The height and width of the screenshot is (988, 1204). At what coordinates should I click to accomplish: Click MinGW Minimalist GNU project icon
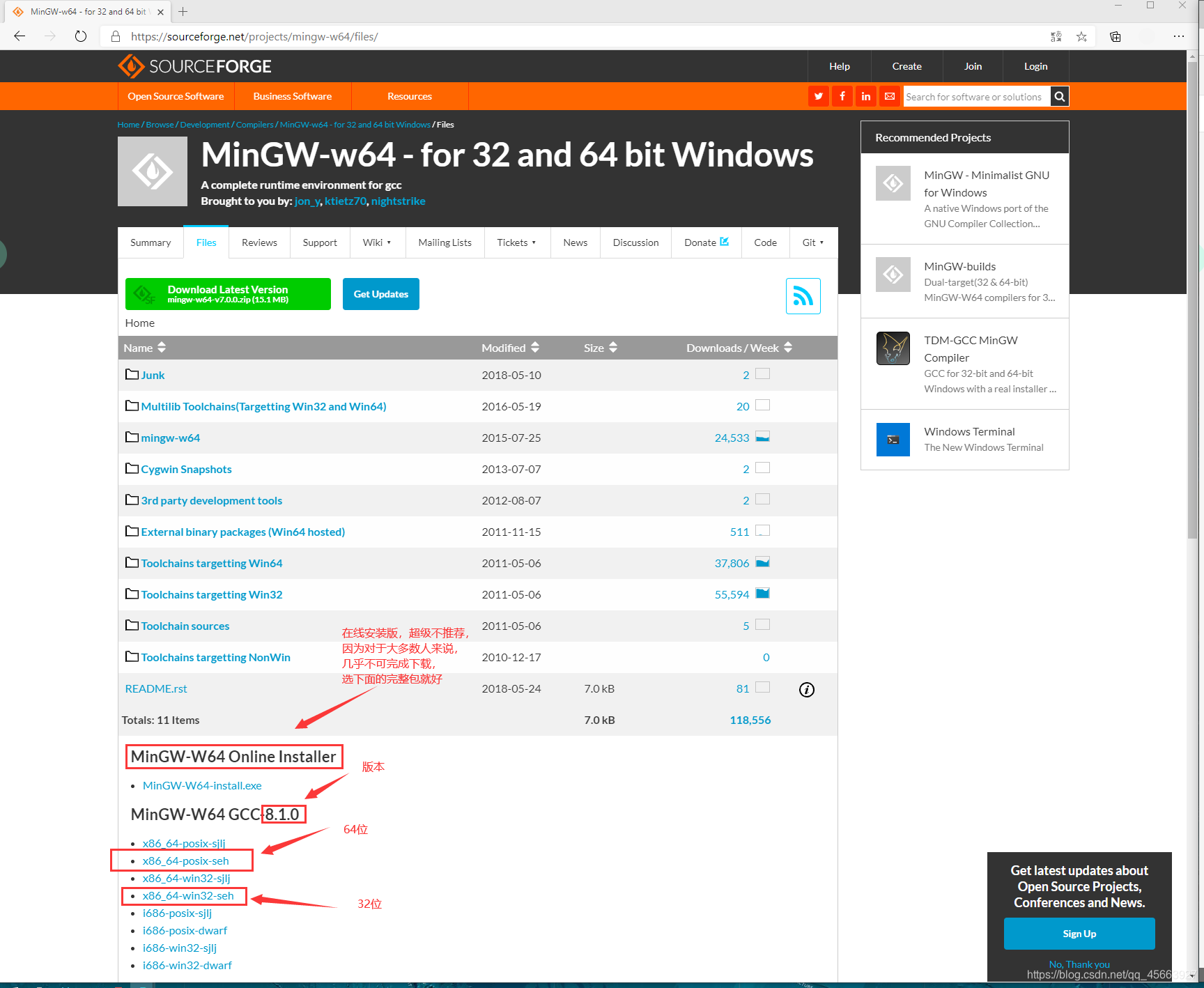pyautogui.click(x=893, y=183)
